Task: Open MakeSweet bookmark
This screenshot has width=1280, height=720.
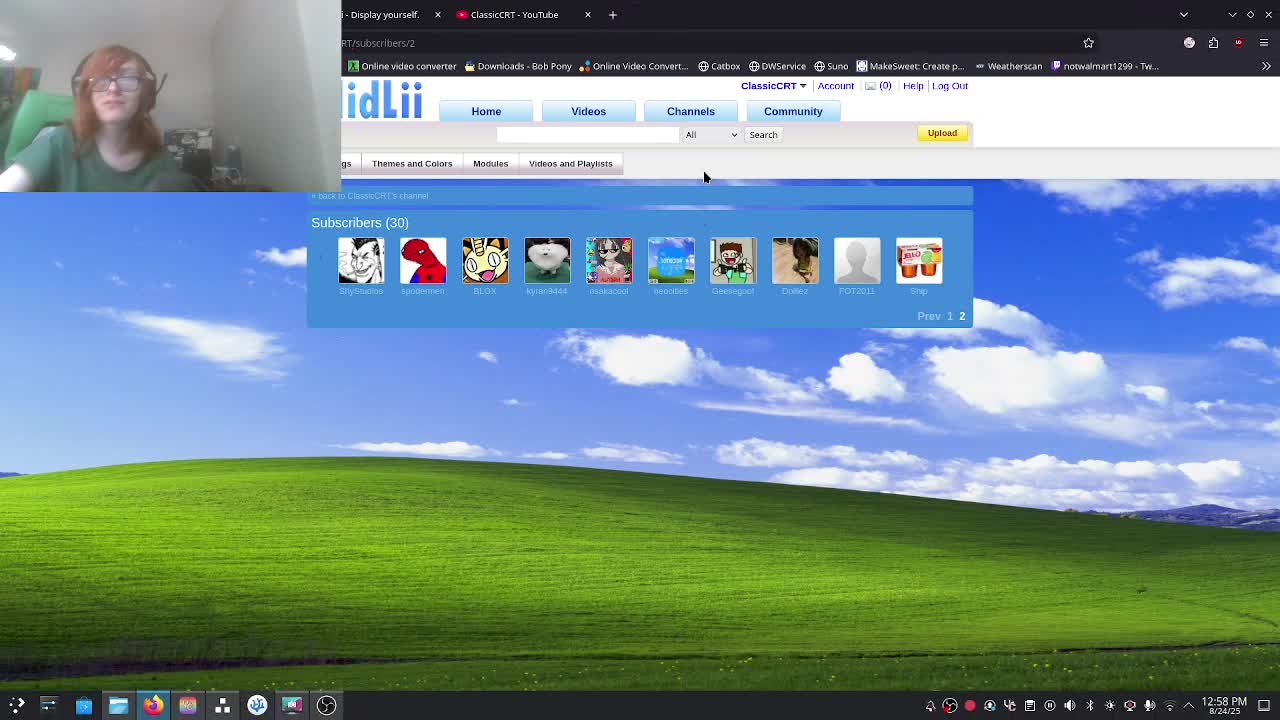Action: coord(910,66)
